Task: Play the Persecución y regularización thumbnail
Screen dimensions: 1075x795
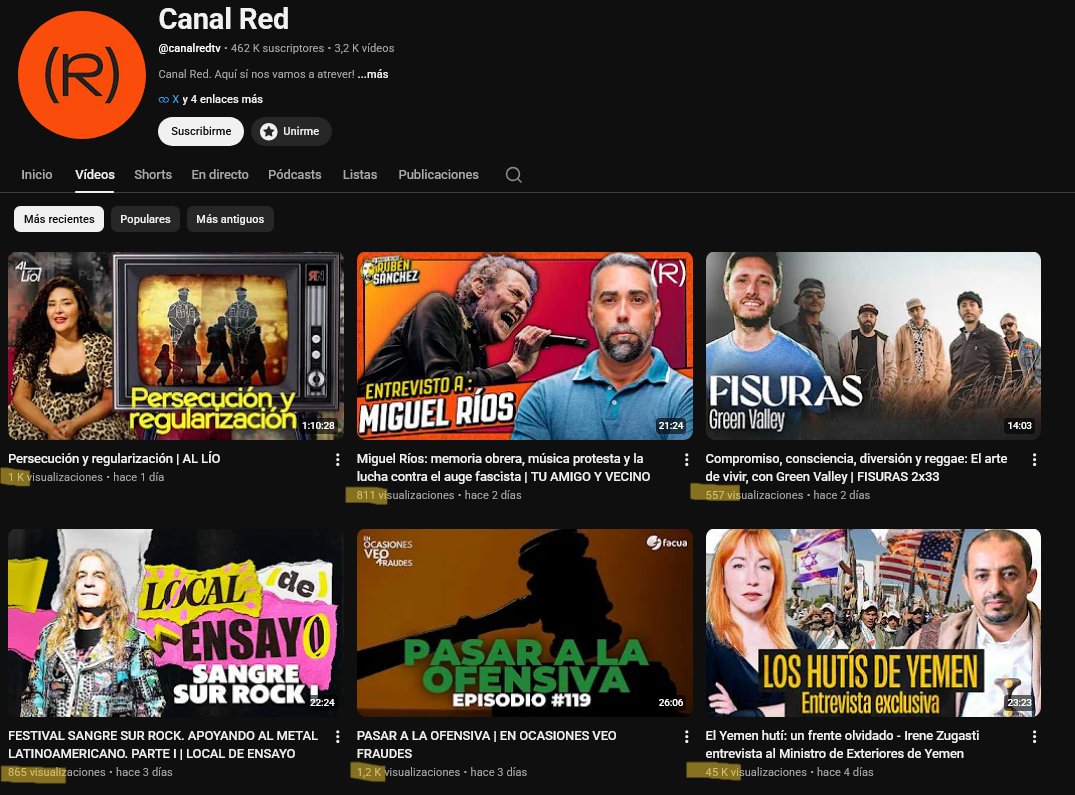Action: point(176,346)
